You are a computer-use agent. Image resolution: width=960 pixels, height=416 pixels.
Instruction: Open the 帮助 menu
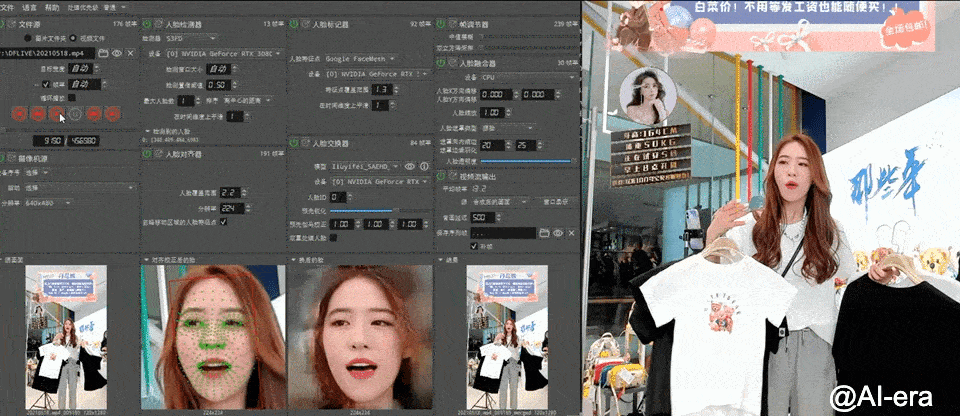point(52,7)
